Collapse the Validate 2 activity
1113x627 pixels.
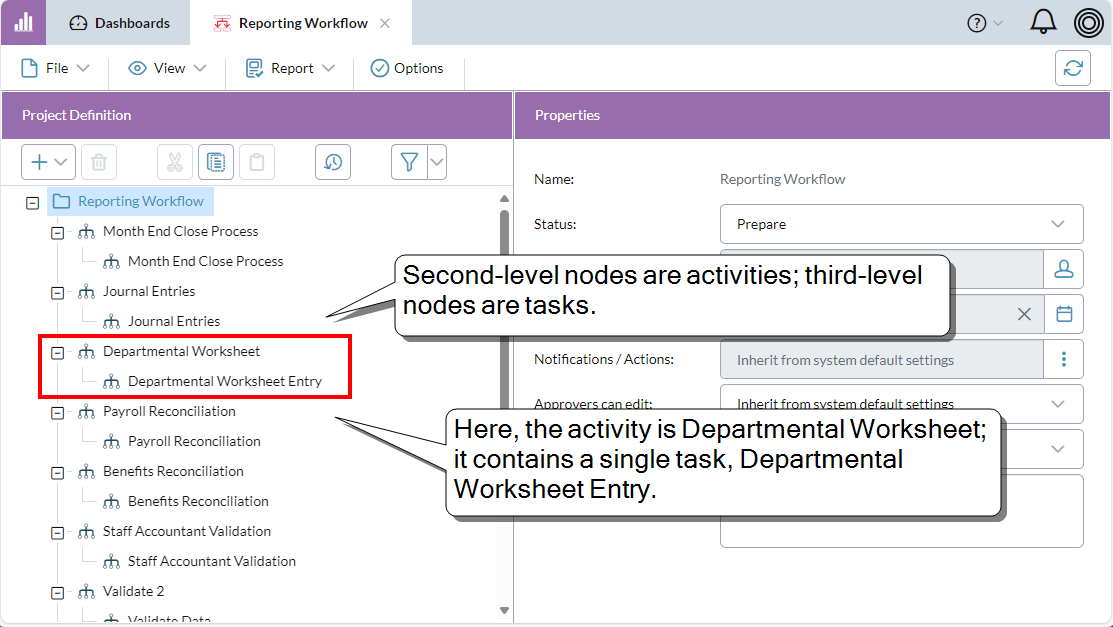[x=57, y=593]
